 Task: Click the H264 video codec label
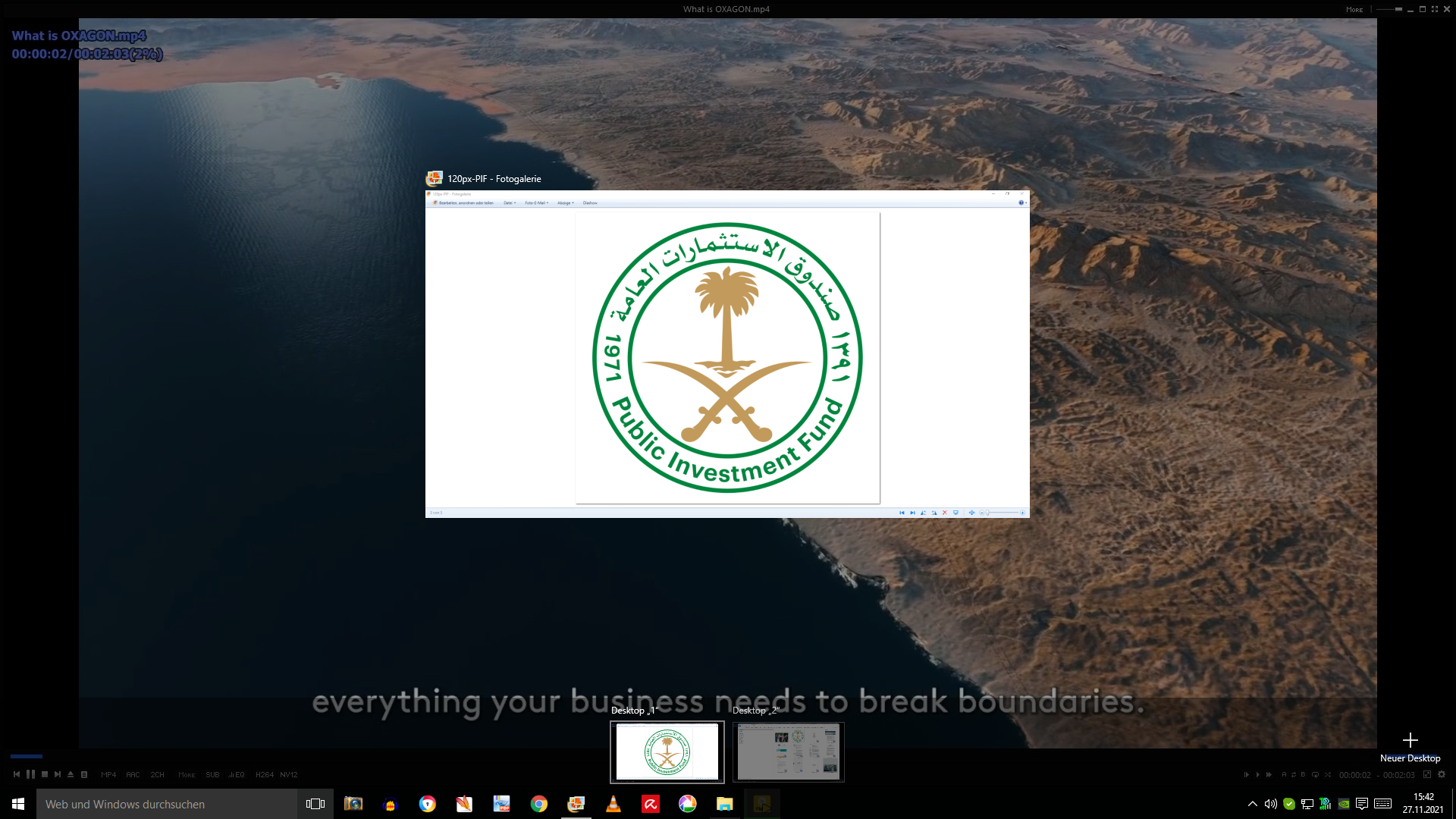[x=265, y=775]
